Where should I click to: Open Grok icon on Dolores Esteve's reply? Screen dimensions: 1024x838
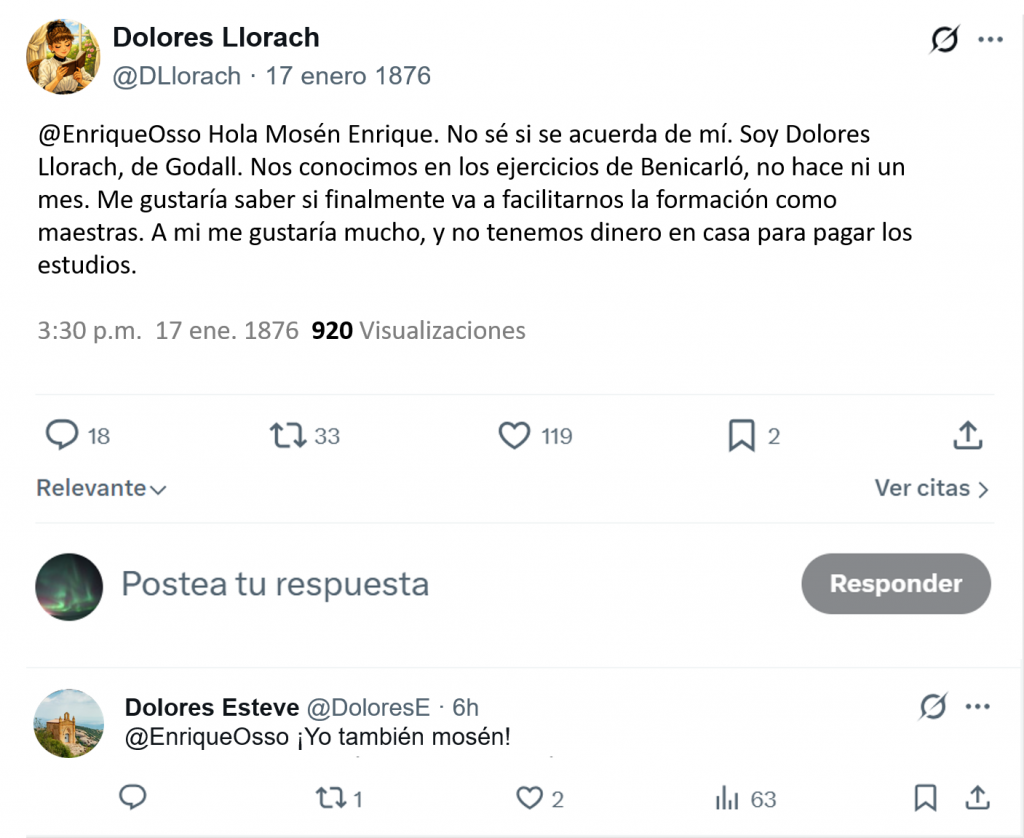coord(933,706)
